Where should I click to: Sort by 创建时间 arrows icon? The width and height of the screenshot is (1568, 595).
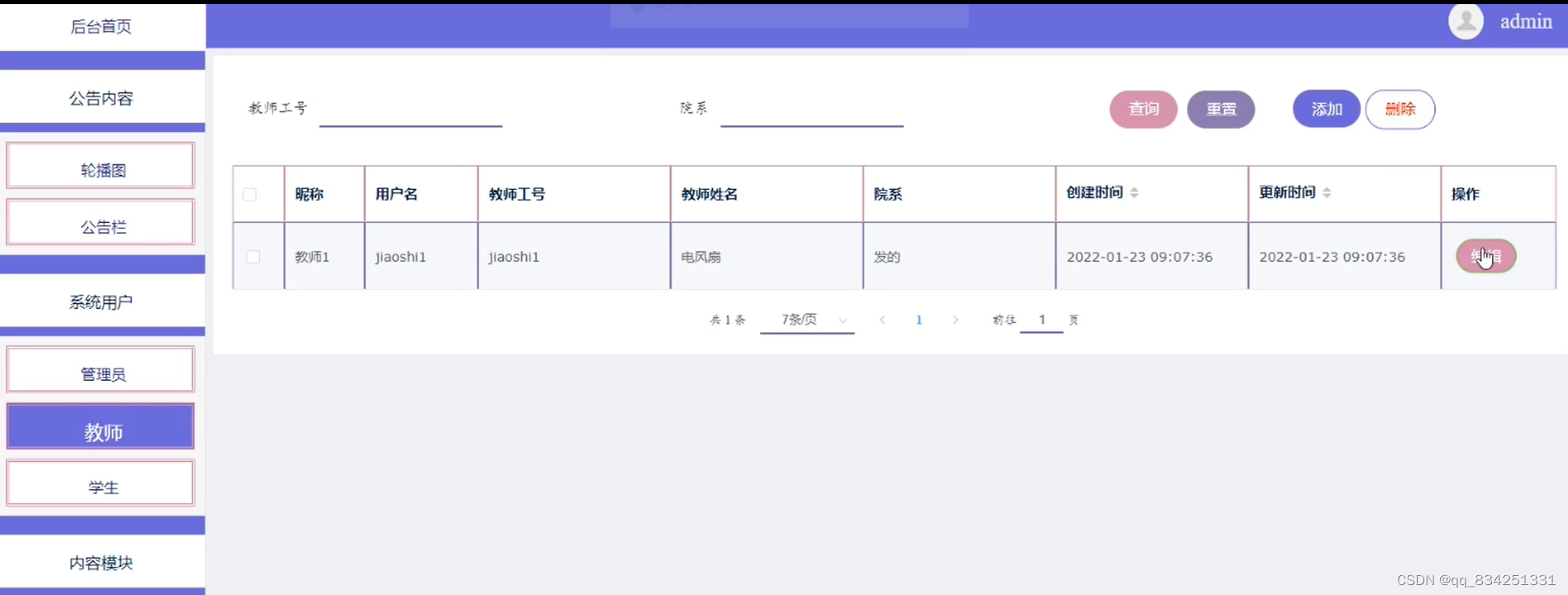coord(1134,193)
